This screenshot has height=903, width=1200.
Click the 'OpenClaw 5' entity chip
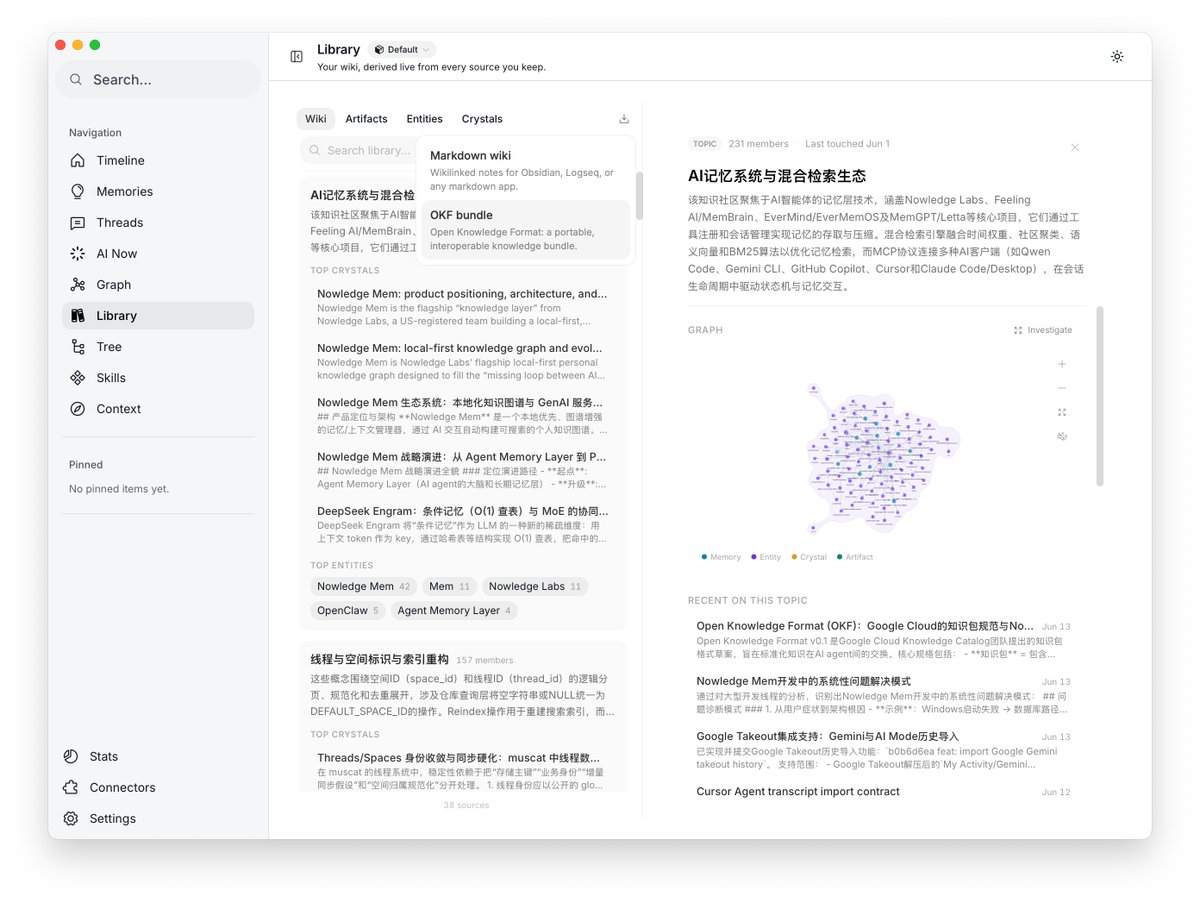pyautogui.click(x=348, y=610)
